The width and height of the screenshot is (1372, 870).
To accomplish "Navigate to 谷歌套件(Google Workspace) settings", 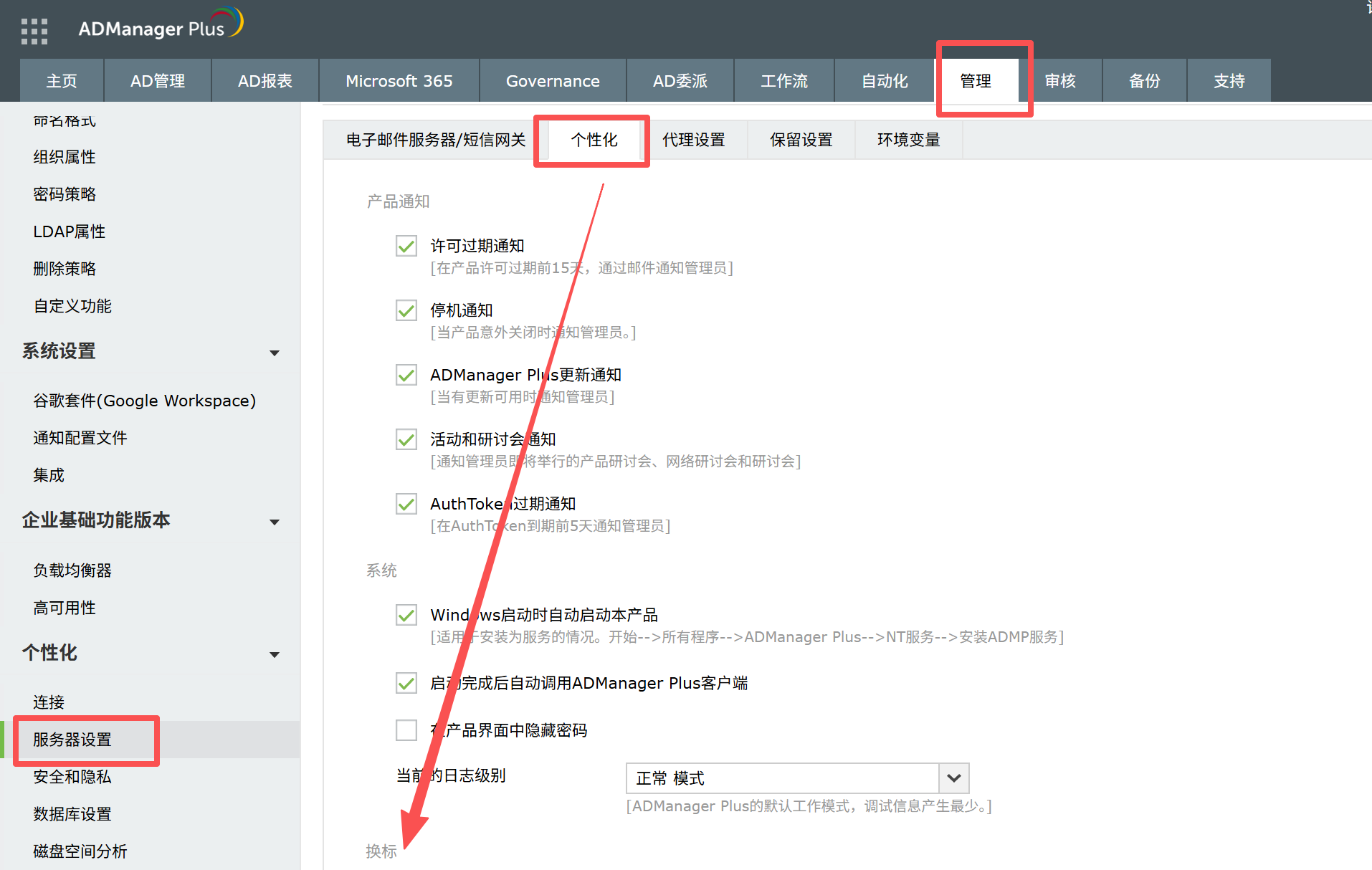I will pos(144,401).
